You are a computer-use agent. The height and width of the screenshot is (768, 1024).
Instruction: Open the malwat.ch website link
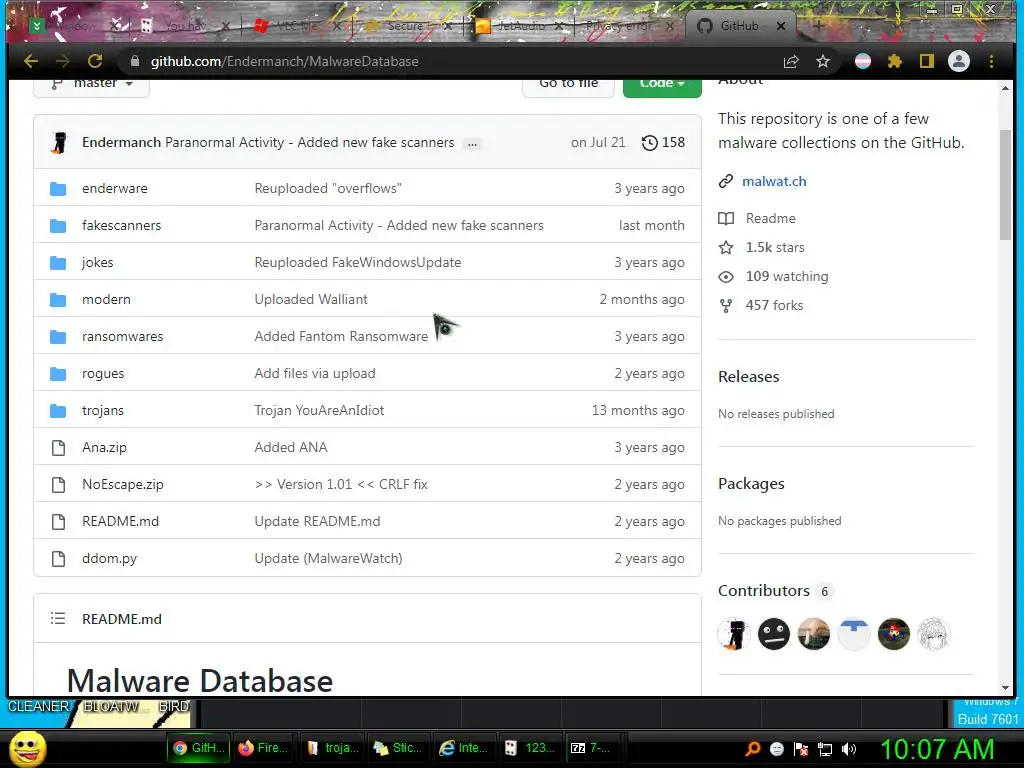point(774,182)
